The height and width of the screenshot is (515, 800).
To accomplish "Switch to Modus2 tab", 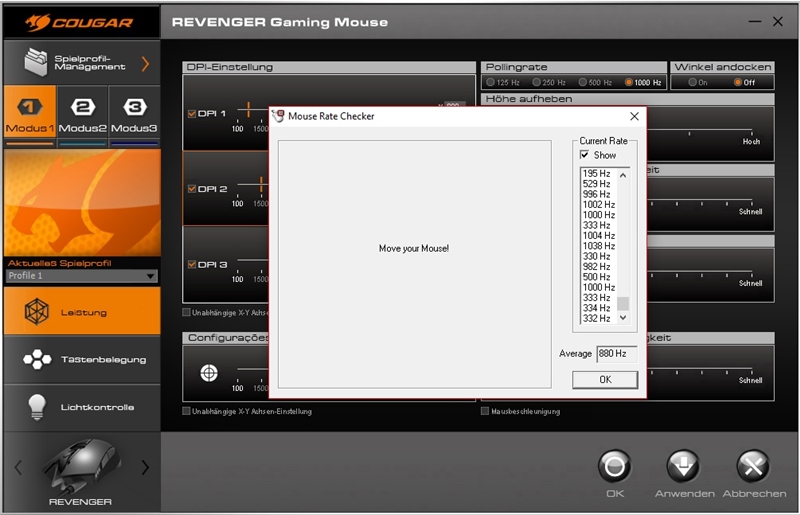I will pyautogui.click(x=83, y=111).
